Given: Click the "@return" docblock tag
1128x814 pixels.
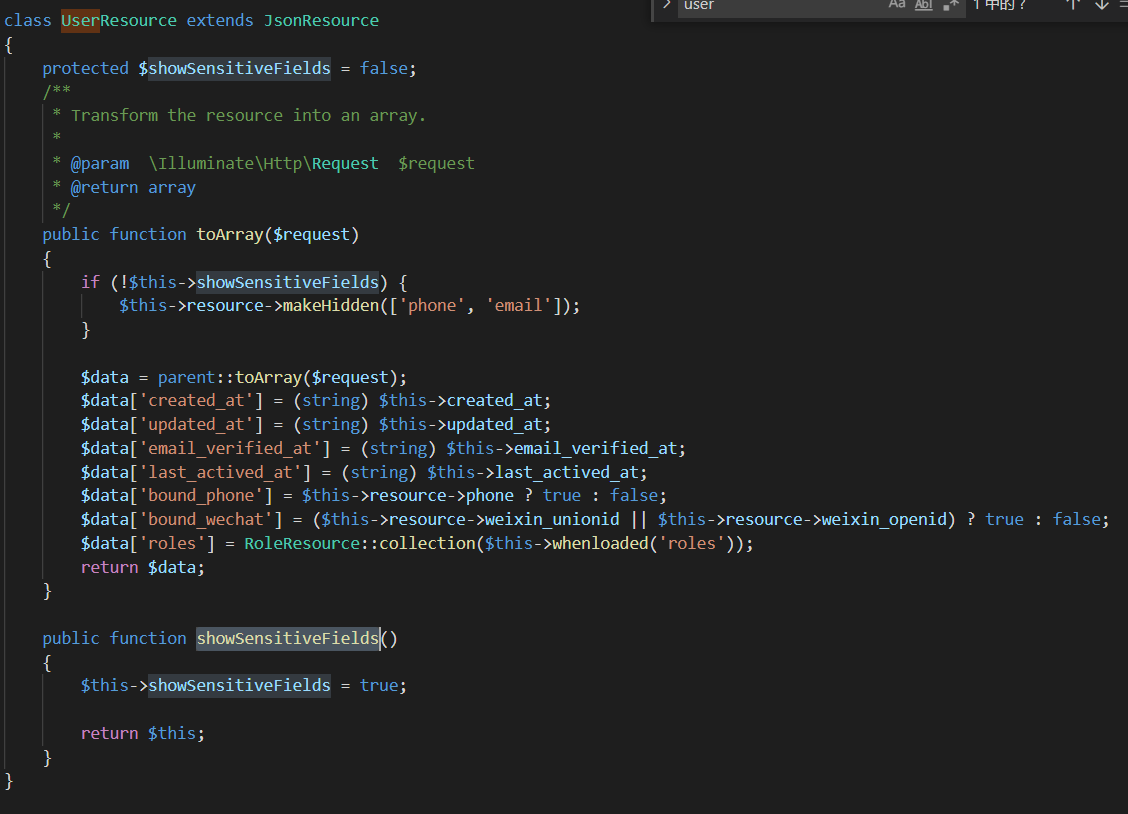Looking at the screenshot, I should point(104,188).
